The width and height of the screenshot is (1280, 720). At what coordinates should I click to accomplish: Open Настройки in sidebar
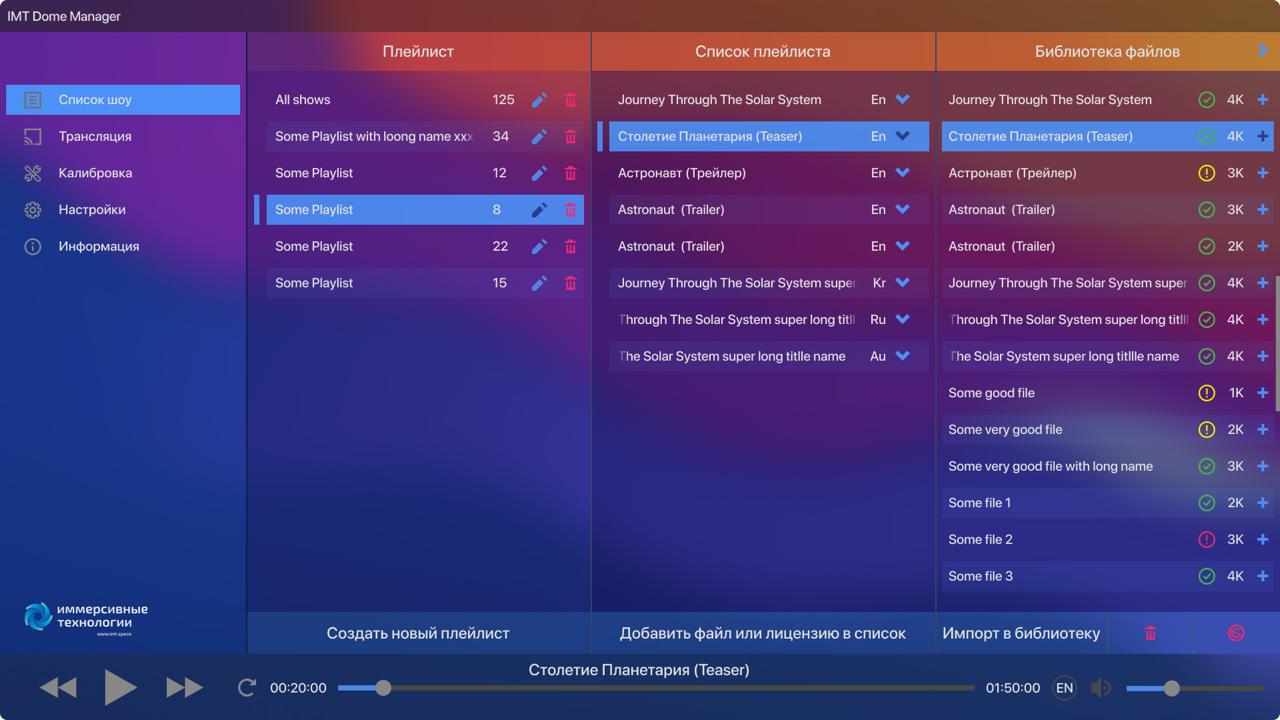pyautogui.click(x=123, y=210)
